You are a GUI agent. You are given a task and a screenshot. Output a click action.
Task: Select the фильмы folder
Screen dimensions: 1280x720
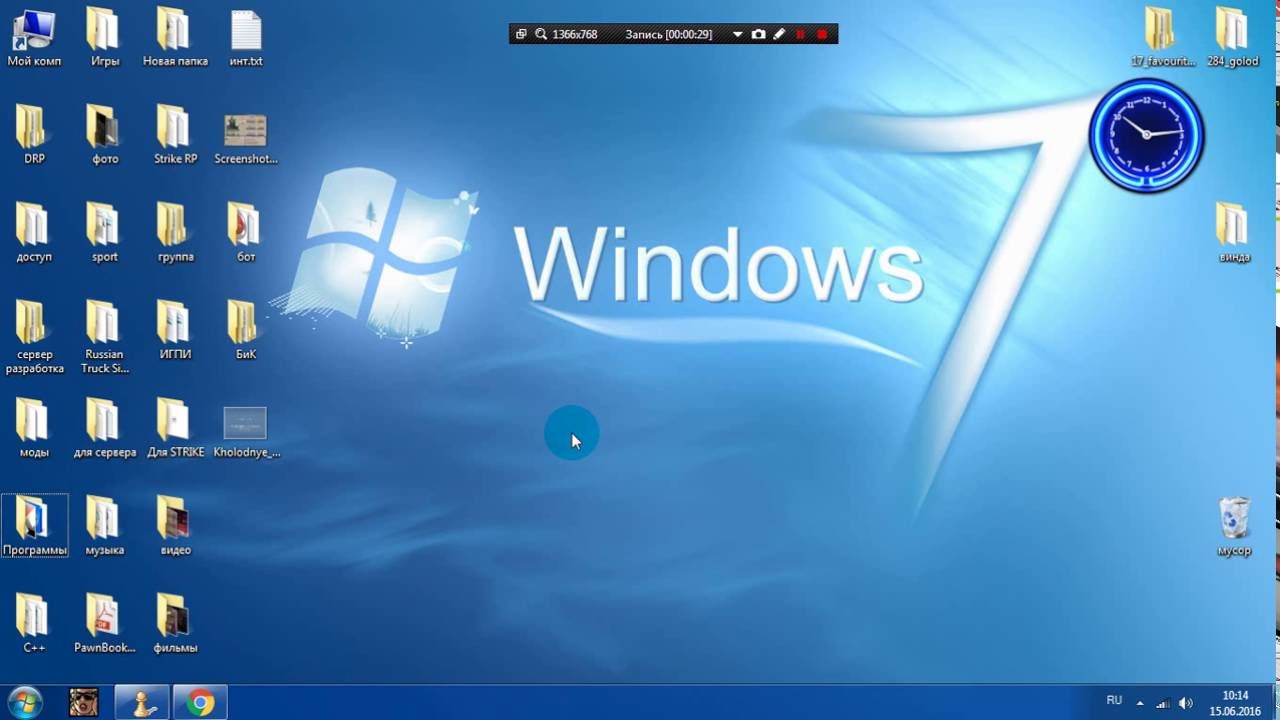175,624
